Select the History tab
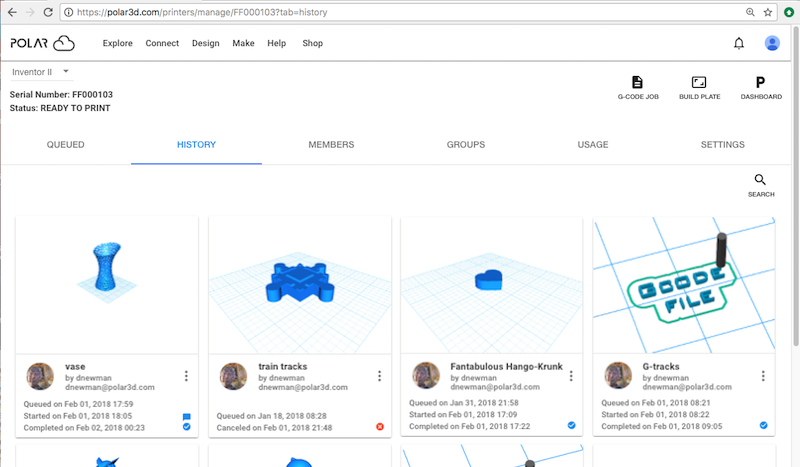The width and height of the screenshot is (800, 467). point(196,144)
